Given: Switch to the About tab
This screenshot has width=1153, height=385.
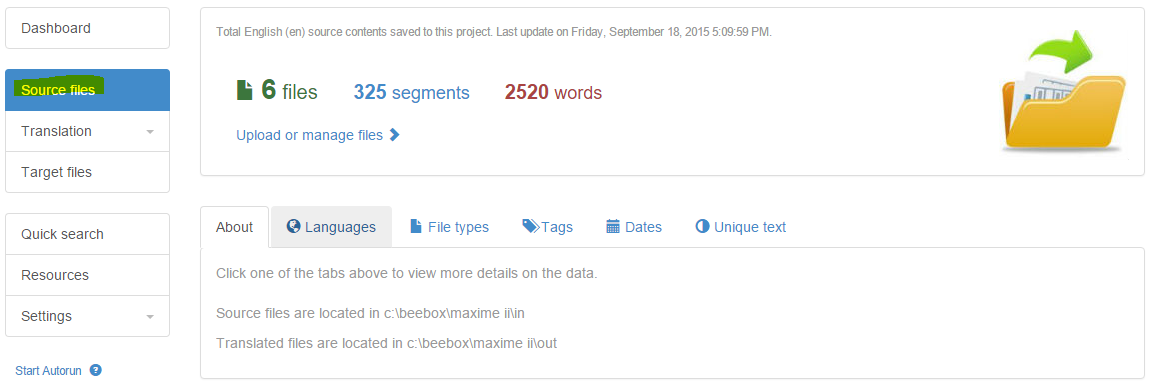Looking at the screenshot, I should [x=235, y=227].
